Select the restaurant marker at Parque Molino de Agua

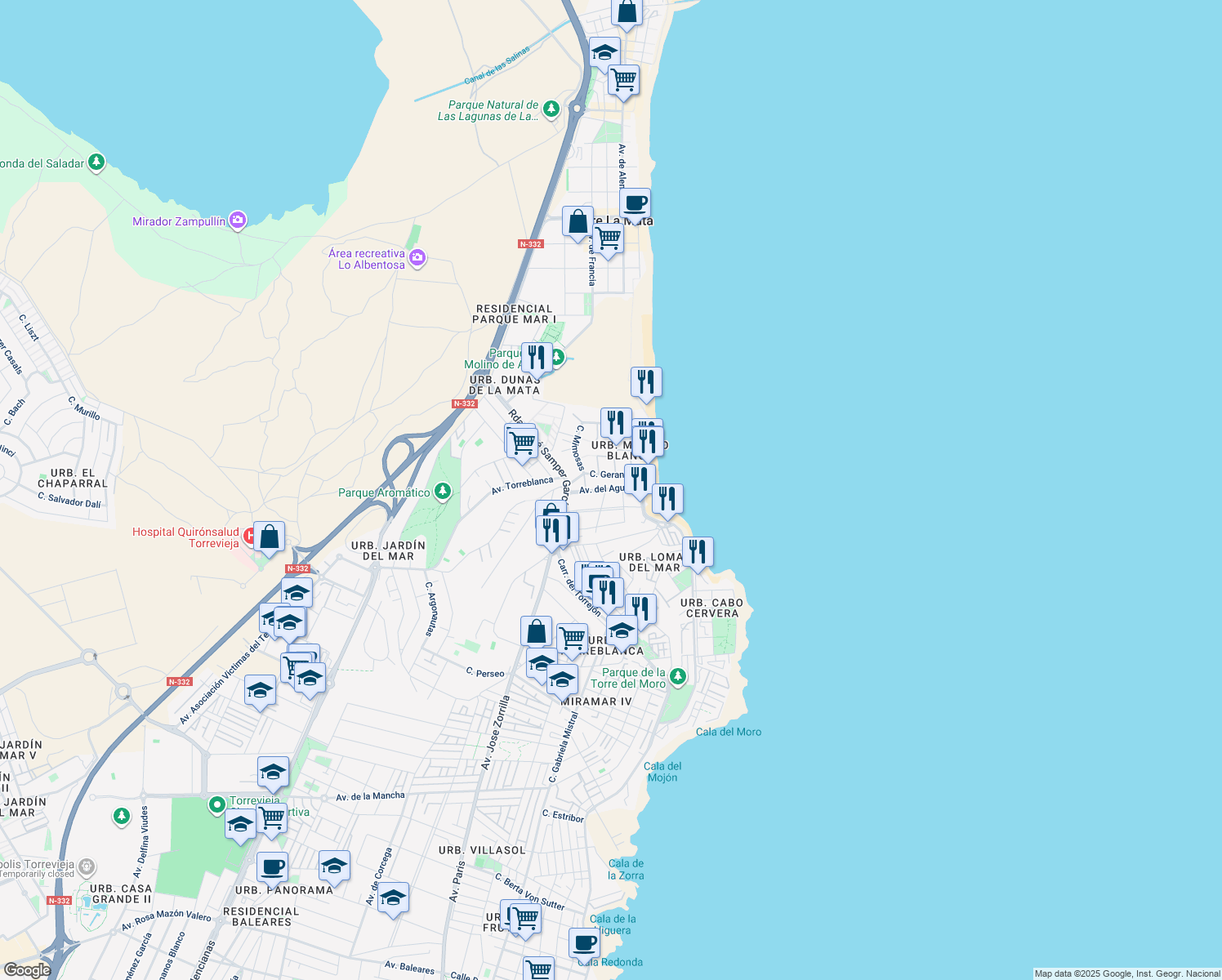537,356
